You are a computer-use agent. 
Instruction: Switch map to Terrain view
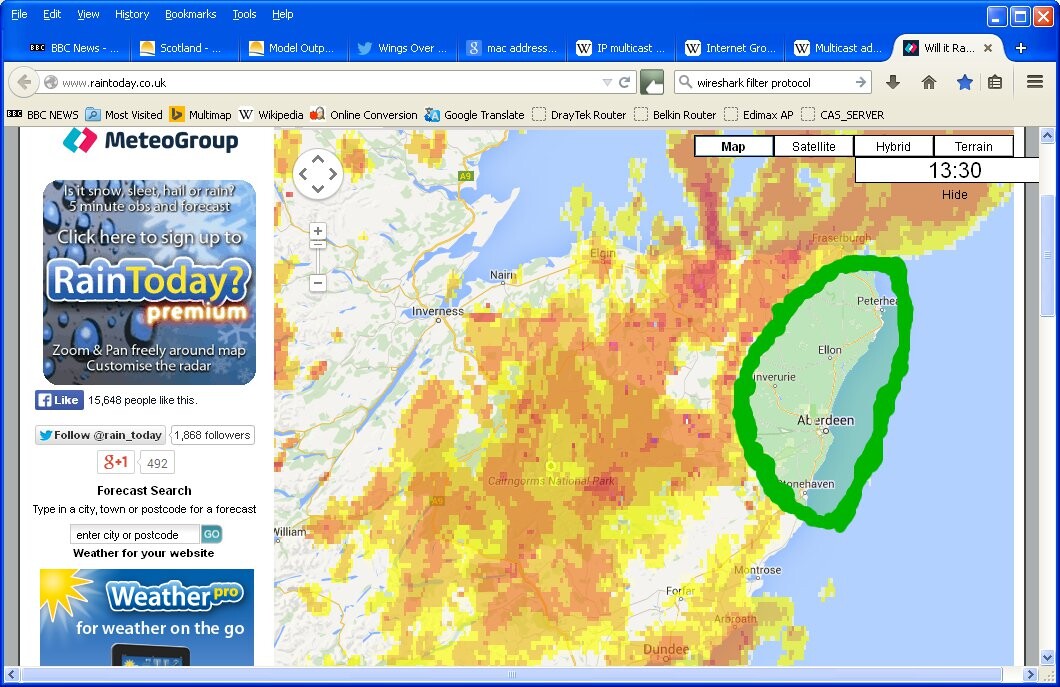(x=973, y=147)
